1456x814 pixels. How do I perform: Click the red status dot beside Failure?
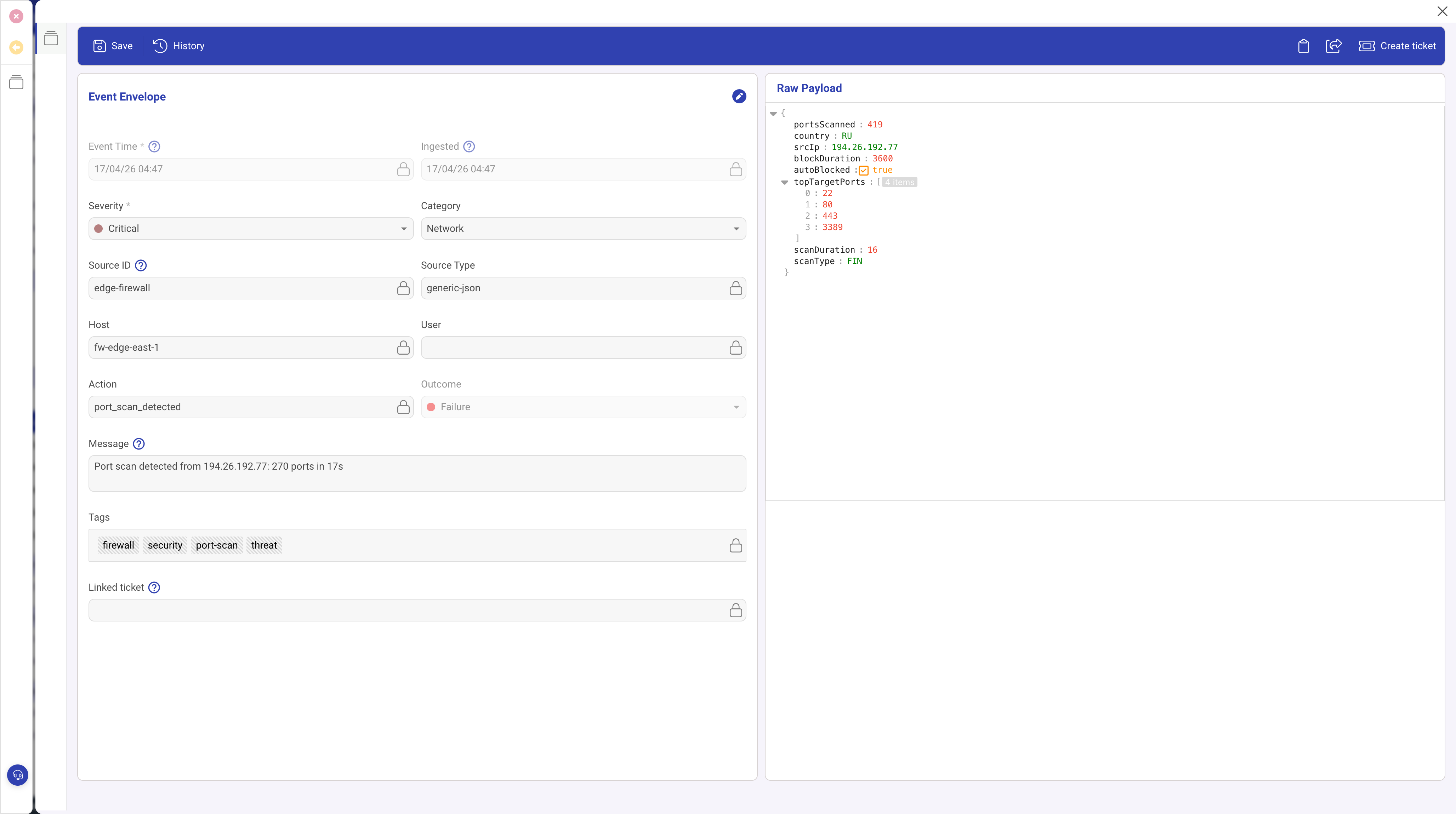[x=431, y=407]
